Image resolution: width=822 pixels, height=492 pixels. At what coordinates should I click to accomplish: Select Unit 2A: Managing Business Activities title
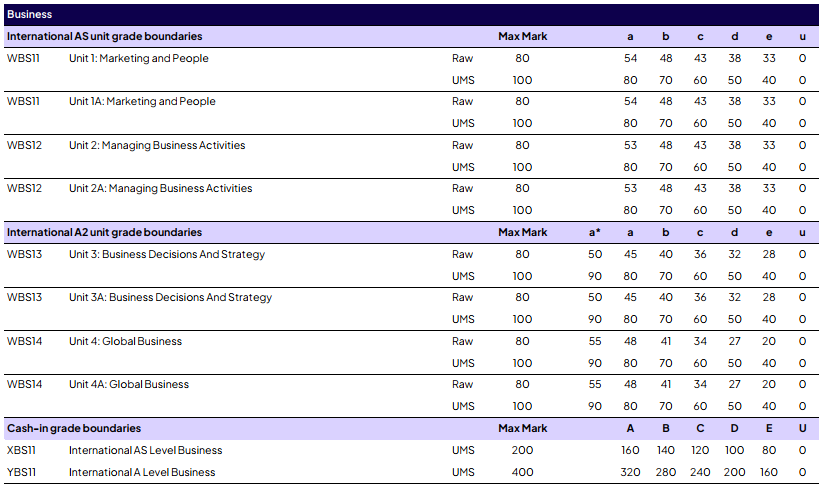click(160, 188)
